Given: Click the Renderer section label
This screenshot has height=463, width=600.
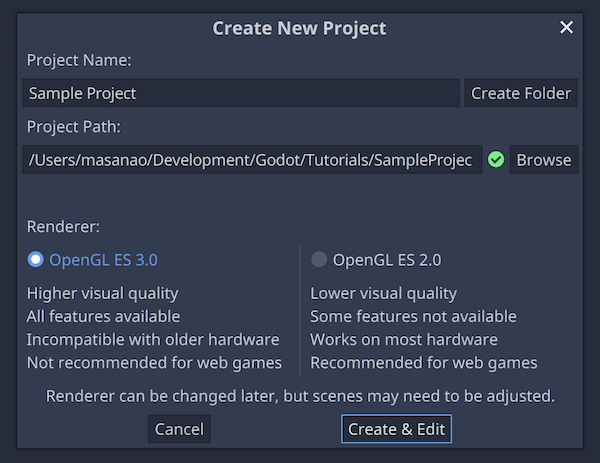Looking at the screenshot, I should coord(63,227).
